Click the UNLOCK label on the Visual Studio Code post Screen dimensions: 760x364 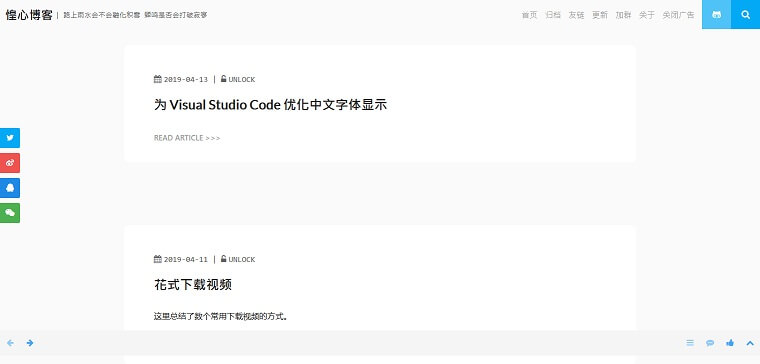point(241,79)
